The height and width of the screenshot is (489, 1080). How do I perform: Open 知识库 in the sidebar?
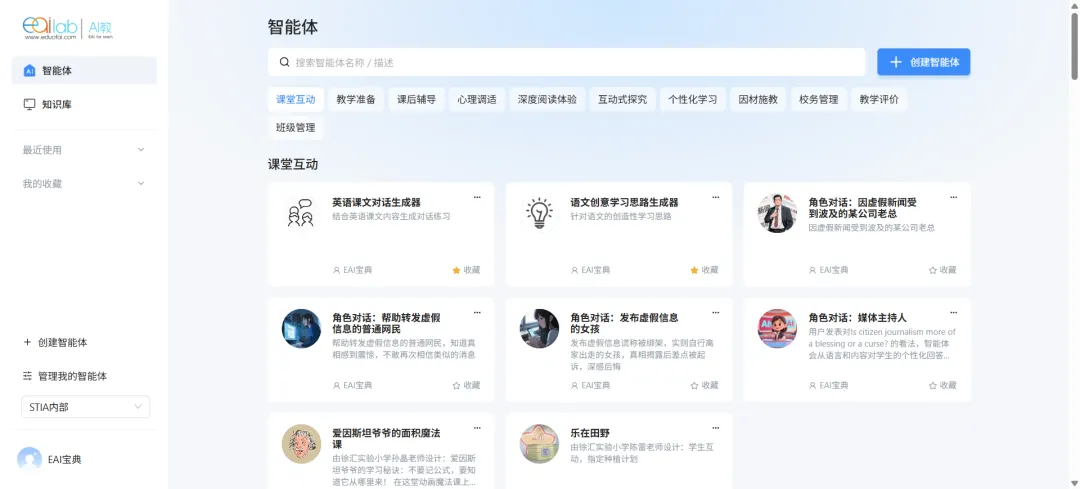tap(84, 105)
